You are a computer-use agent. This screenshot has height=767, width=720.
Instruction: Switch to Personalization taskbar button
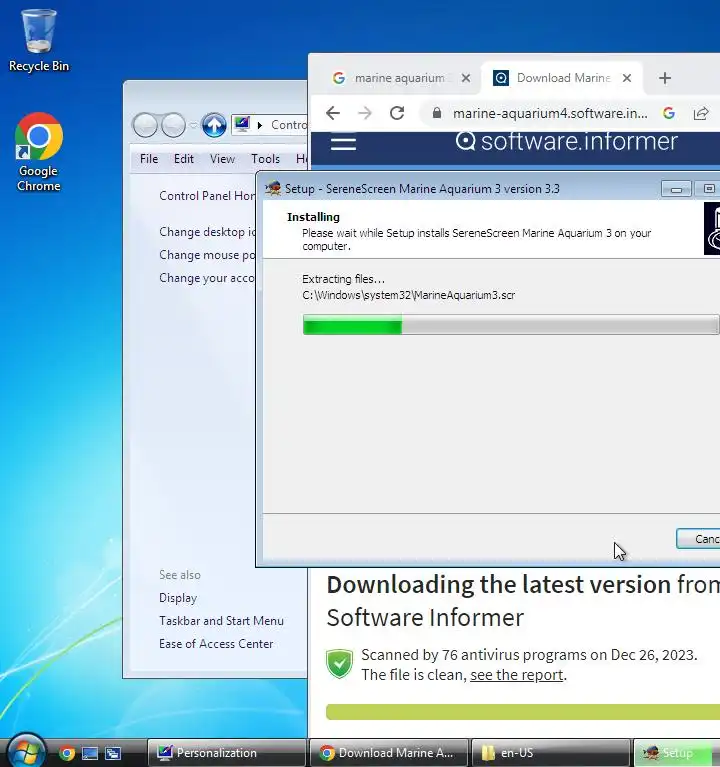point(226,753)
